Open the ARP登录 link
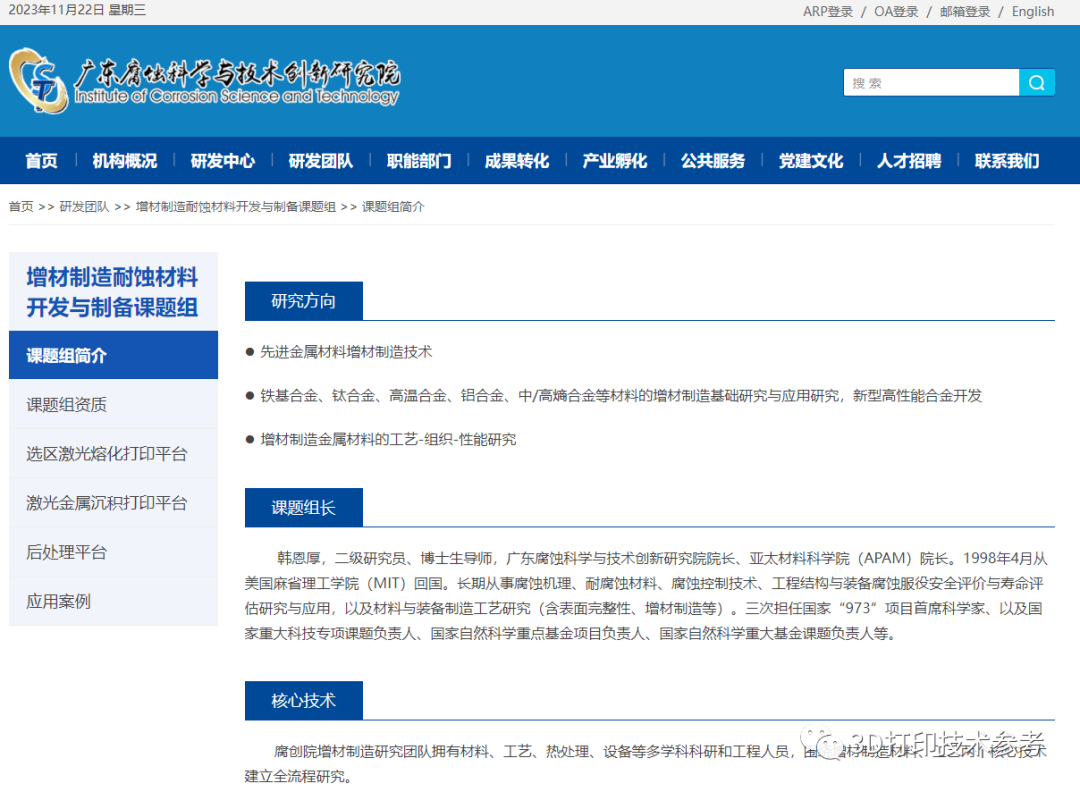Viewport: 1080px width, 792px height. pos(827,12)
